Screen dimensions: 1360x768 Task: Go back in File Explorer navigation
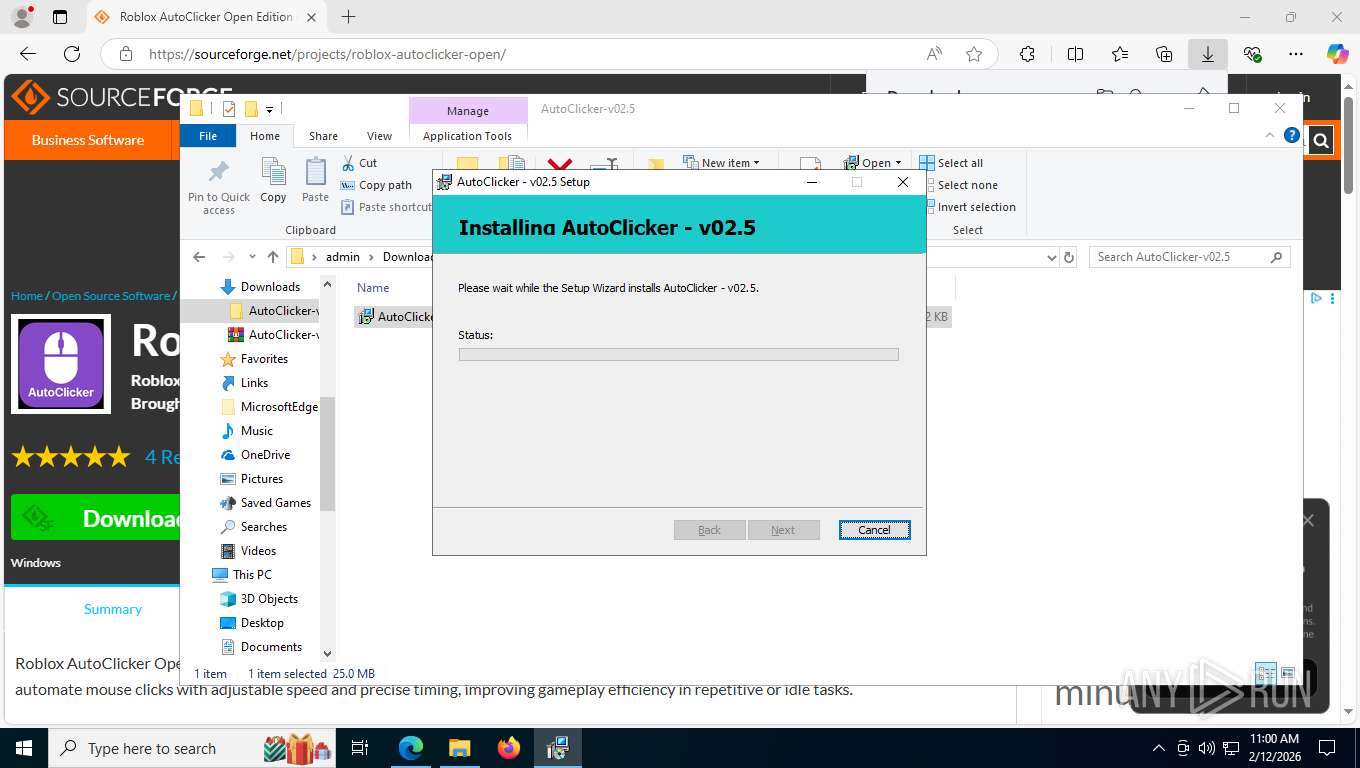point(199,257)
